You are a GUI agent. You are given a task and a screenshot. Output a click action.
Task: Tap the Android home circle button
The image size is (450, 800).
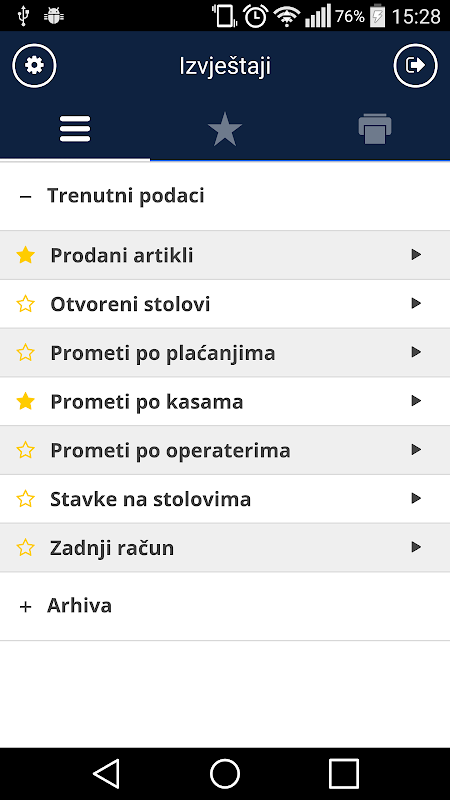coord(225,773)
